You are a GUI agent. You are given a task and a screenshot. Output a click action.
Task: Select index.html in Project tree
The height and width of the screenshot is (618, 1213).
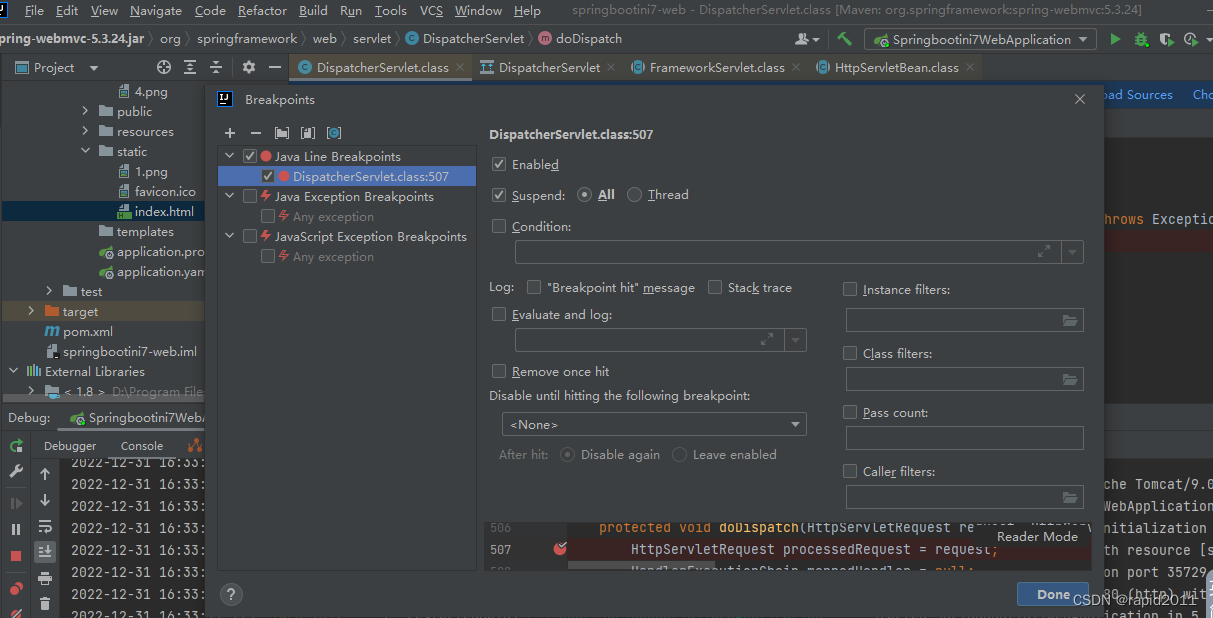click(164, 211)
